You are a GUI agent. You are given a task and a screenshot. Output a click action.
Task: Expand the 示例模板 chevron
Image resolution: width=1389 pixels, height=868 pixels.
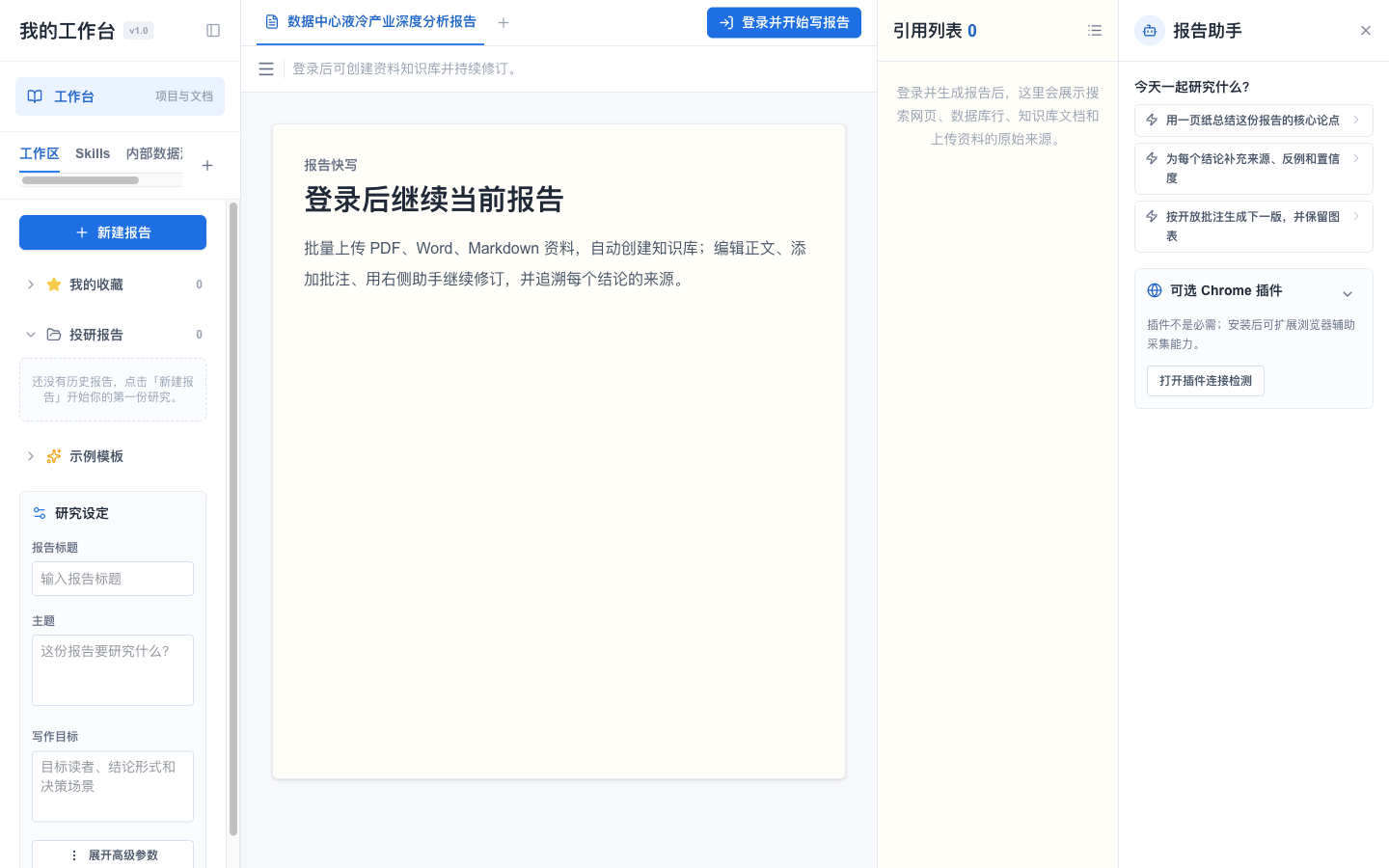(31, 456)
